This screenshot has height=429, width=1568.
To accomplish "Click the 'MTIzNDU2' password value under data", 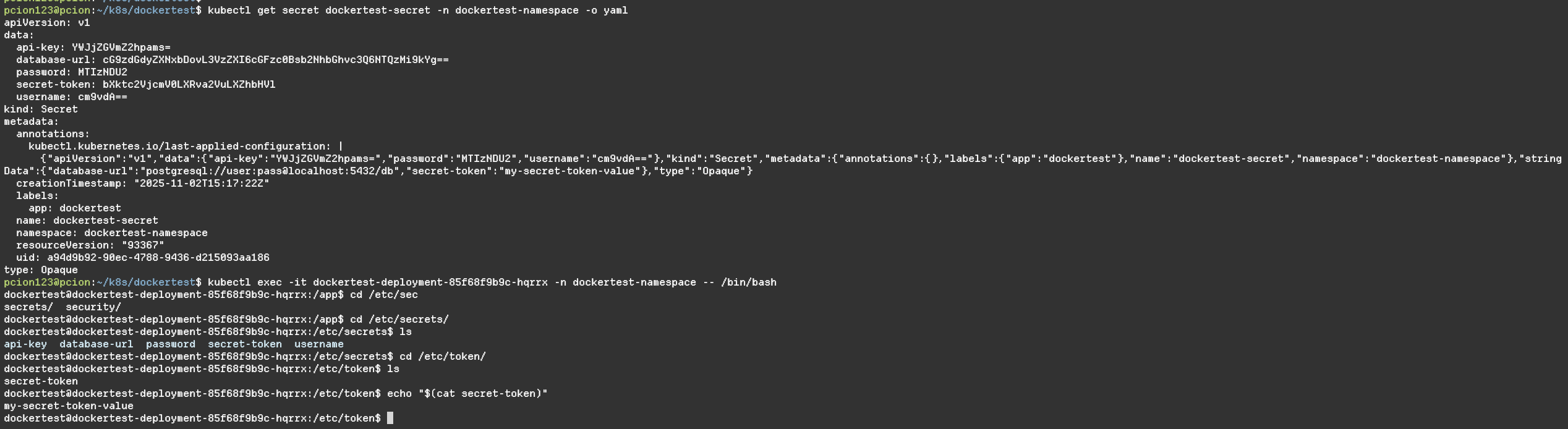I will 103,72.
